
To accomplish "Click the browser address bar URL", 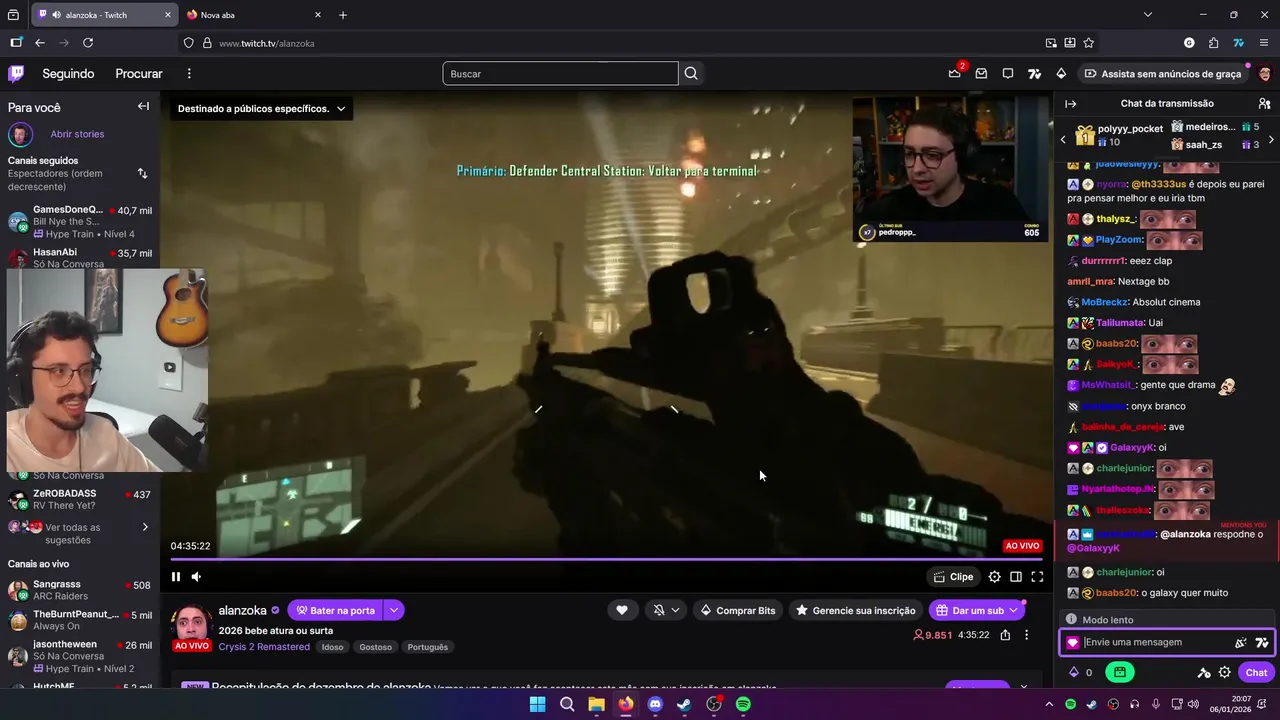I will point(266,43).
